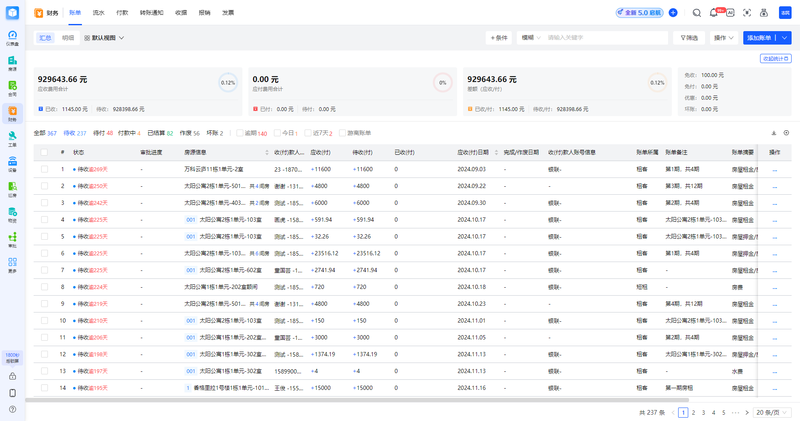Open the column settings gear above the table
Viewport: 800px width, 421px height.
pos(786,133)
